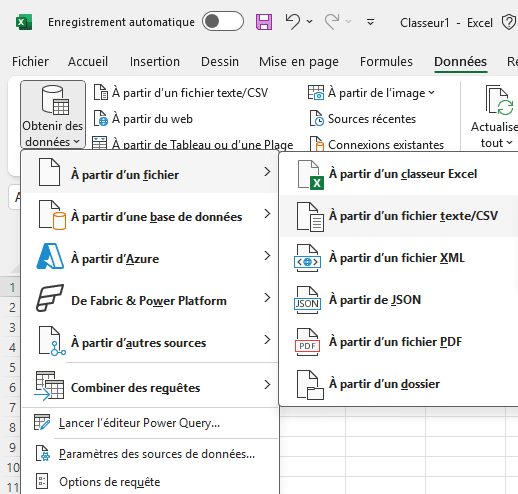This screenshot has height=494, width=518.
Task: Click the XML file icon
Action: click(x=307, y=258)
